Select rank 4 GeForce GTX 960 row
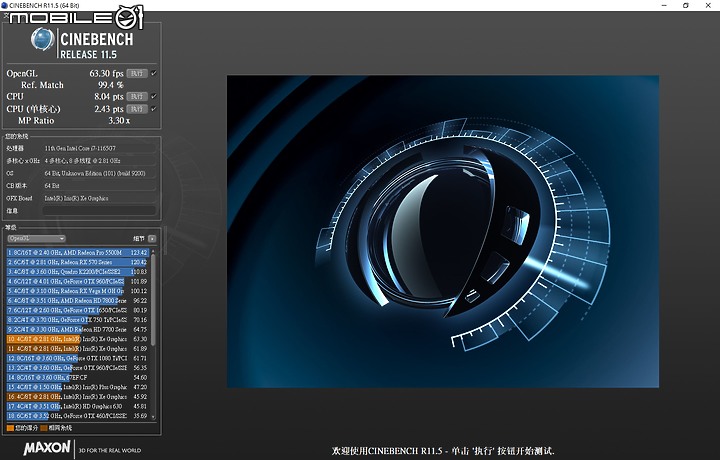720x460 pixels. (x=78, y=281)
